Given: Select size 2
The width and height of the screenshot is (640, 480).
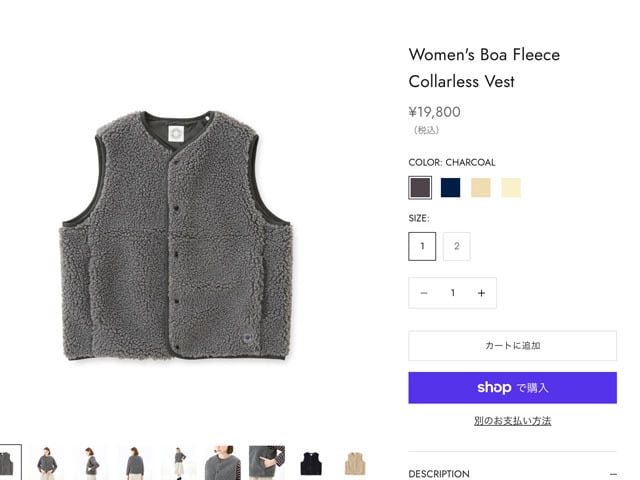Looking at the screenshot, I should coord(456,246).
